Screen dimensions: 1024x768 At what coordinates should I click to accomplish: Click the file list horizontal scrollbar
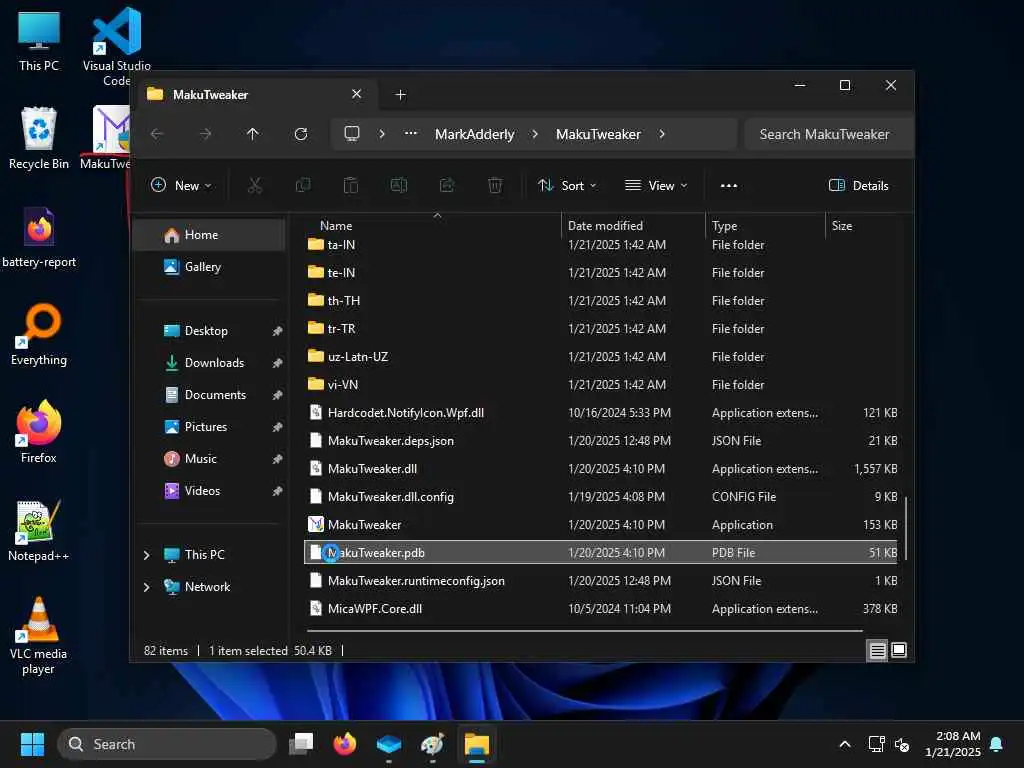pos(584,631)
